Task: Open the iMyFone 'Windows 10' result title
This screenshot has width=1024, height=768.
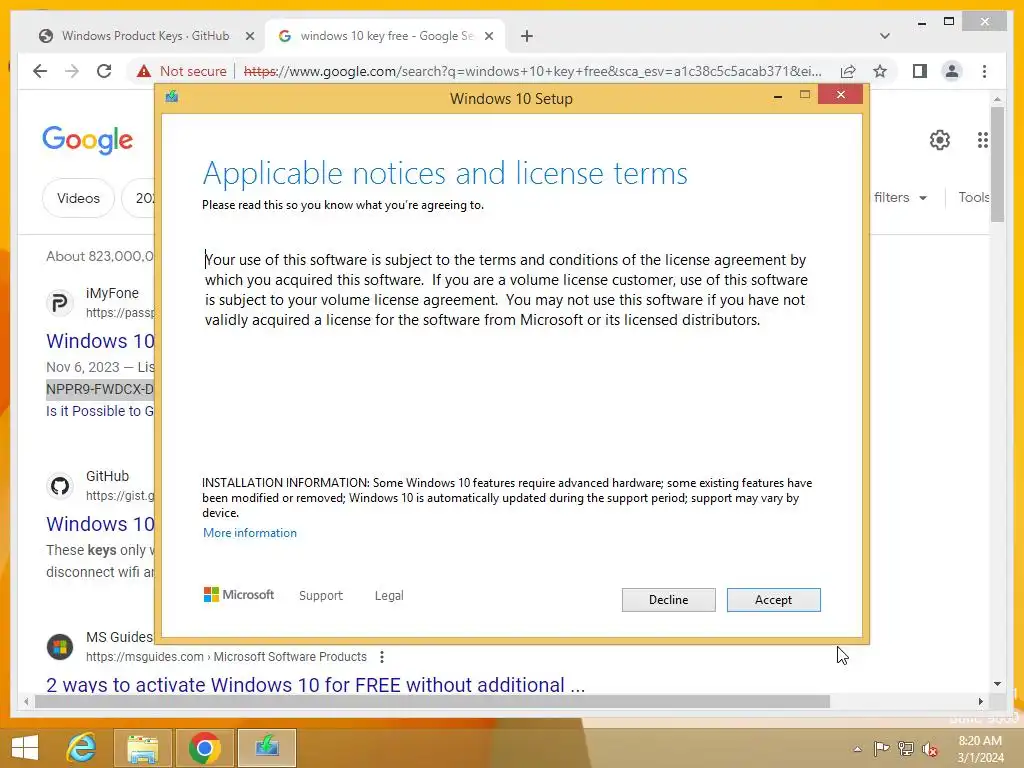Action: [100, 341]
